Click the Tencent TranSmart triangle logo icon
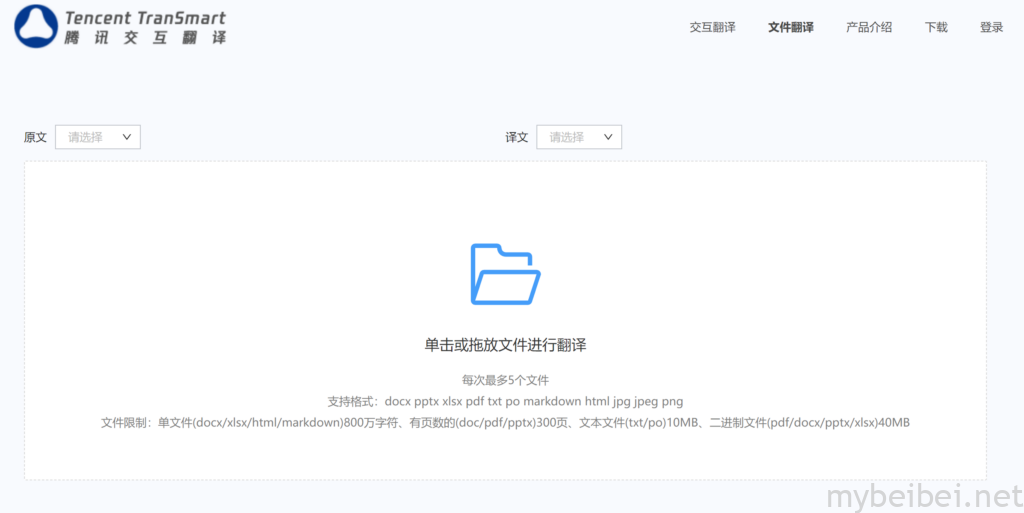This screenshot has width=1024, height=513. coord(36,27)
